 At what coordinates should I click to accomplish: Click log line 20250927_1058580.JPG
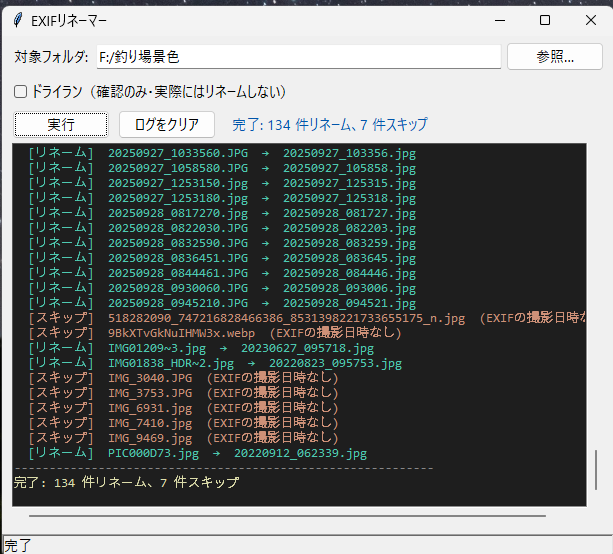coord(222,168)
